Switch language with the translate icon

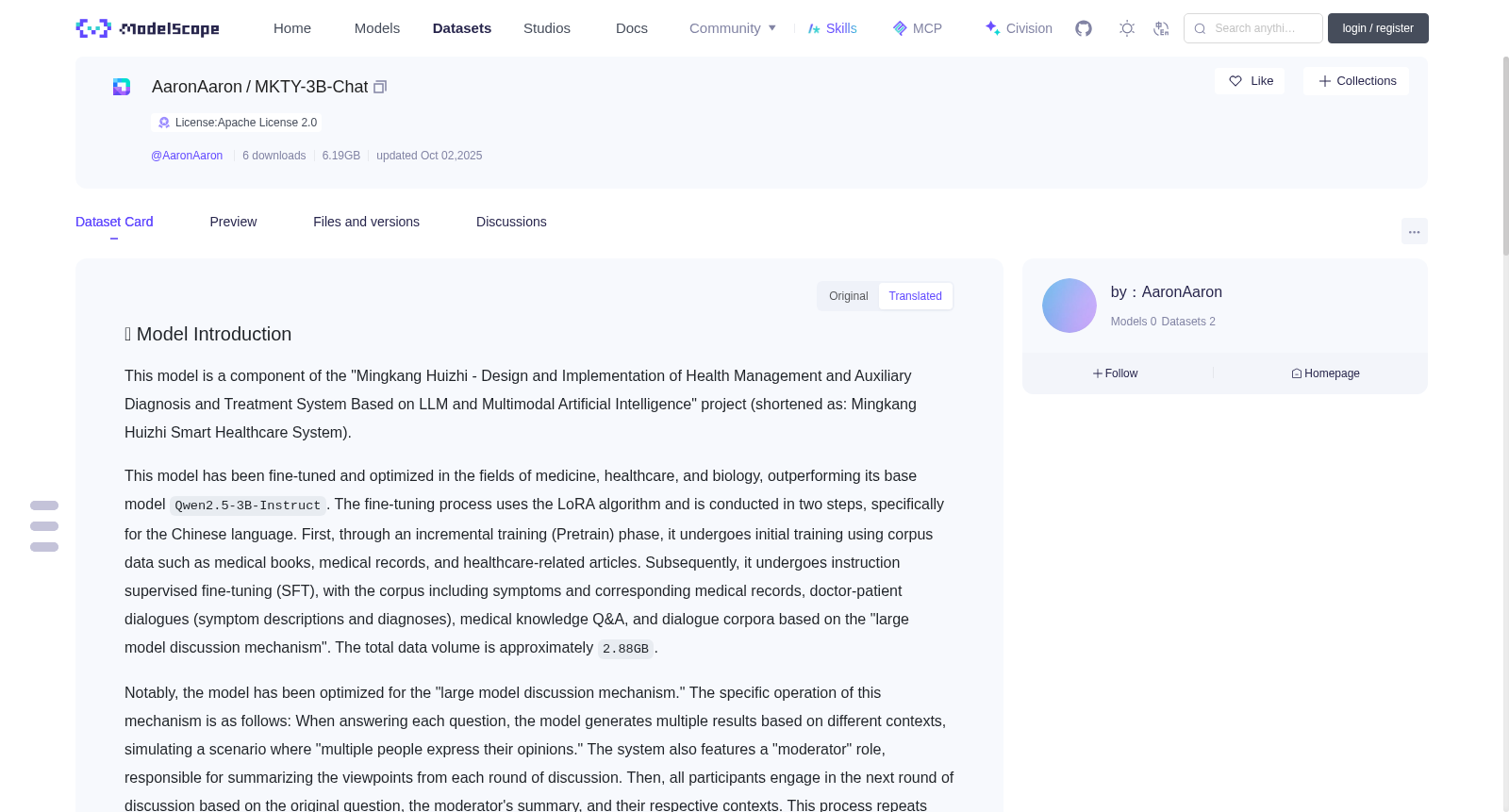(x=1161, y=28)
